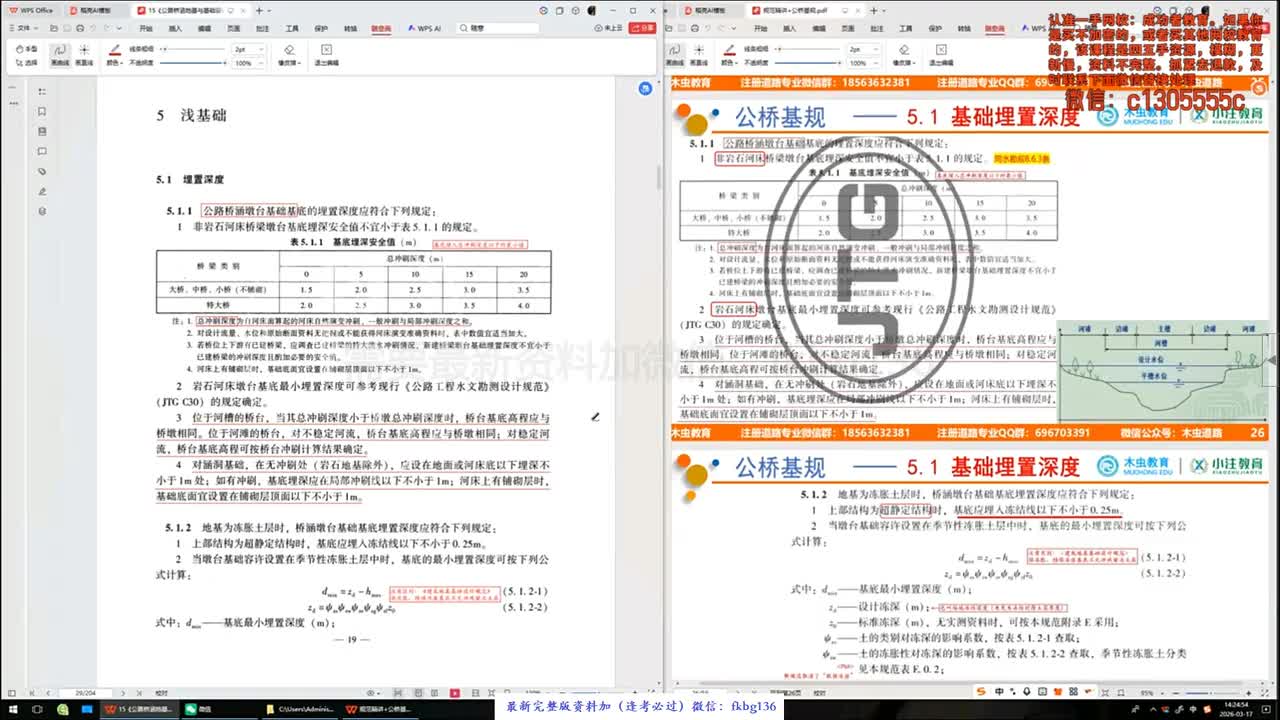Add a new tab in left window
The width and height of the screenshot is (1280, 720).
pyautogui.click(x=259, y=10)
